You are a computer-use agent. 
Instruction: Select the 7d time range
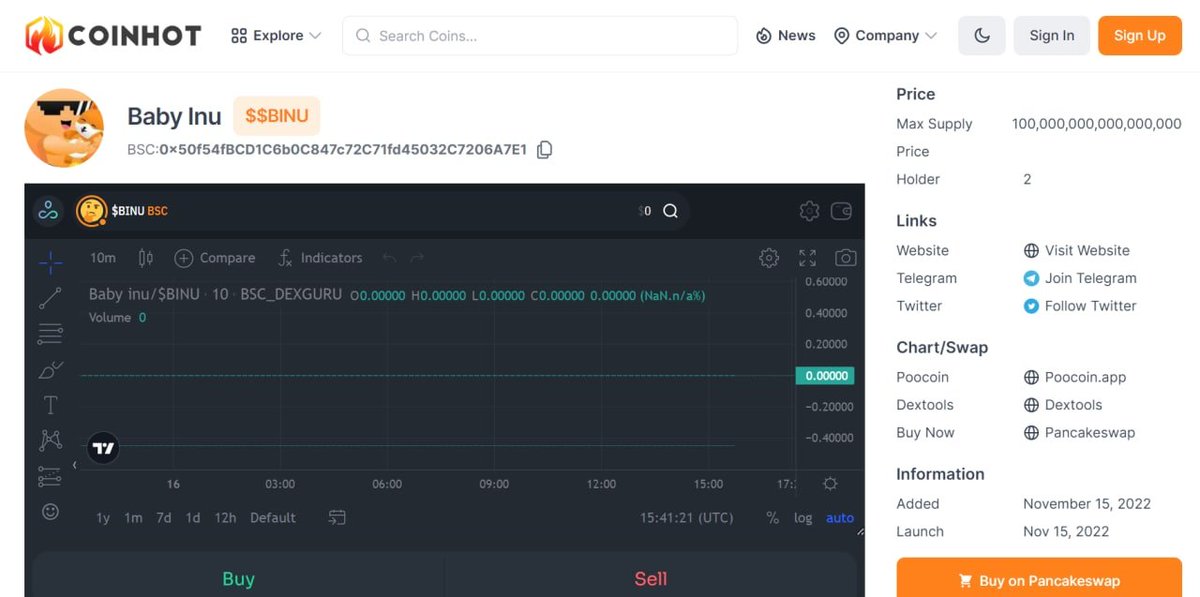pos(164,518)
